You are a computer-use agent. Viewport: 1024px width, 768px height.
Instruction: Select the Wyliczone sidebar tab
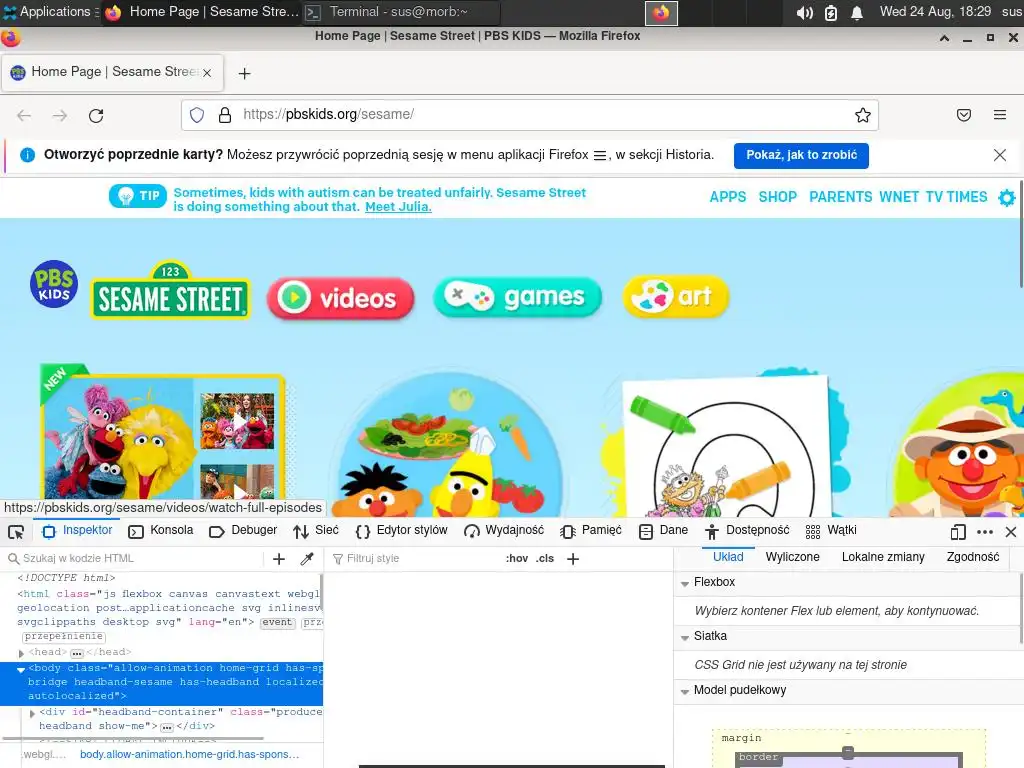coord(792,557)
